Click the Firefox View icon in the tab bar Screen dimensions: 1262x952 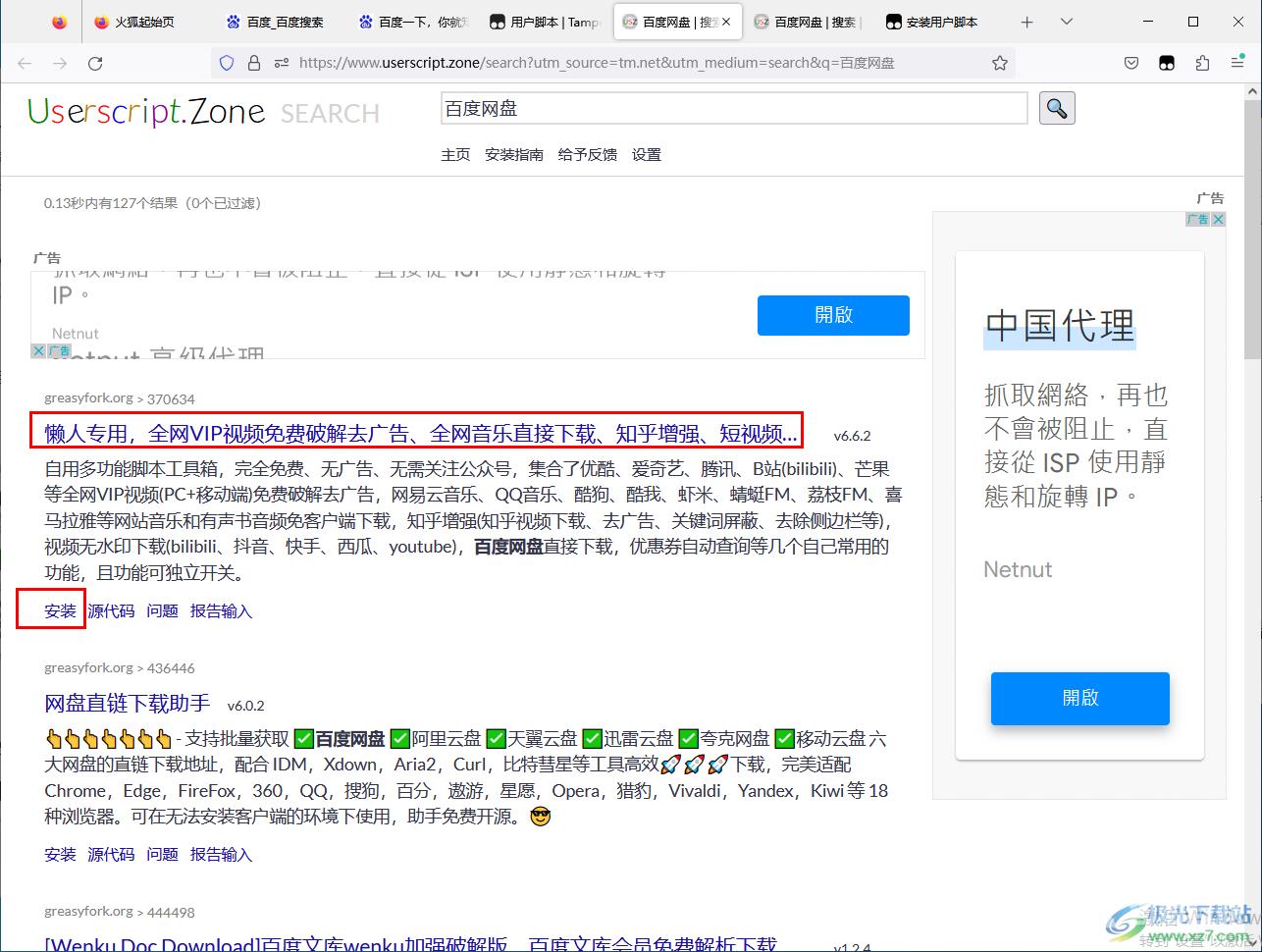pyautogui.click(x=60, y=22)
